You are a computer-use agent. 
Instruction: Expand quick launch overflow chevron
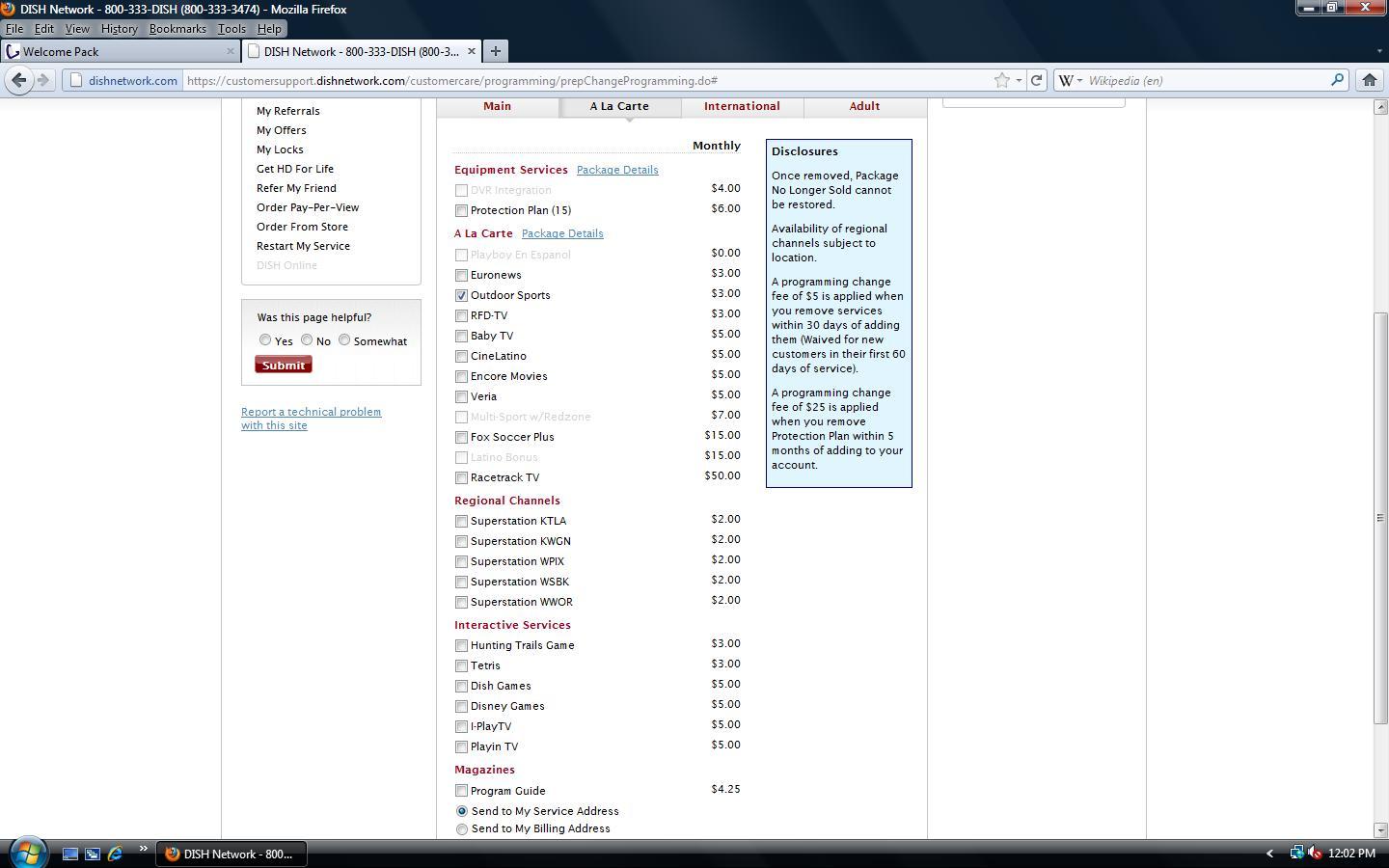click(143, 849)
